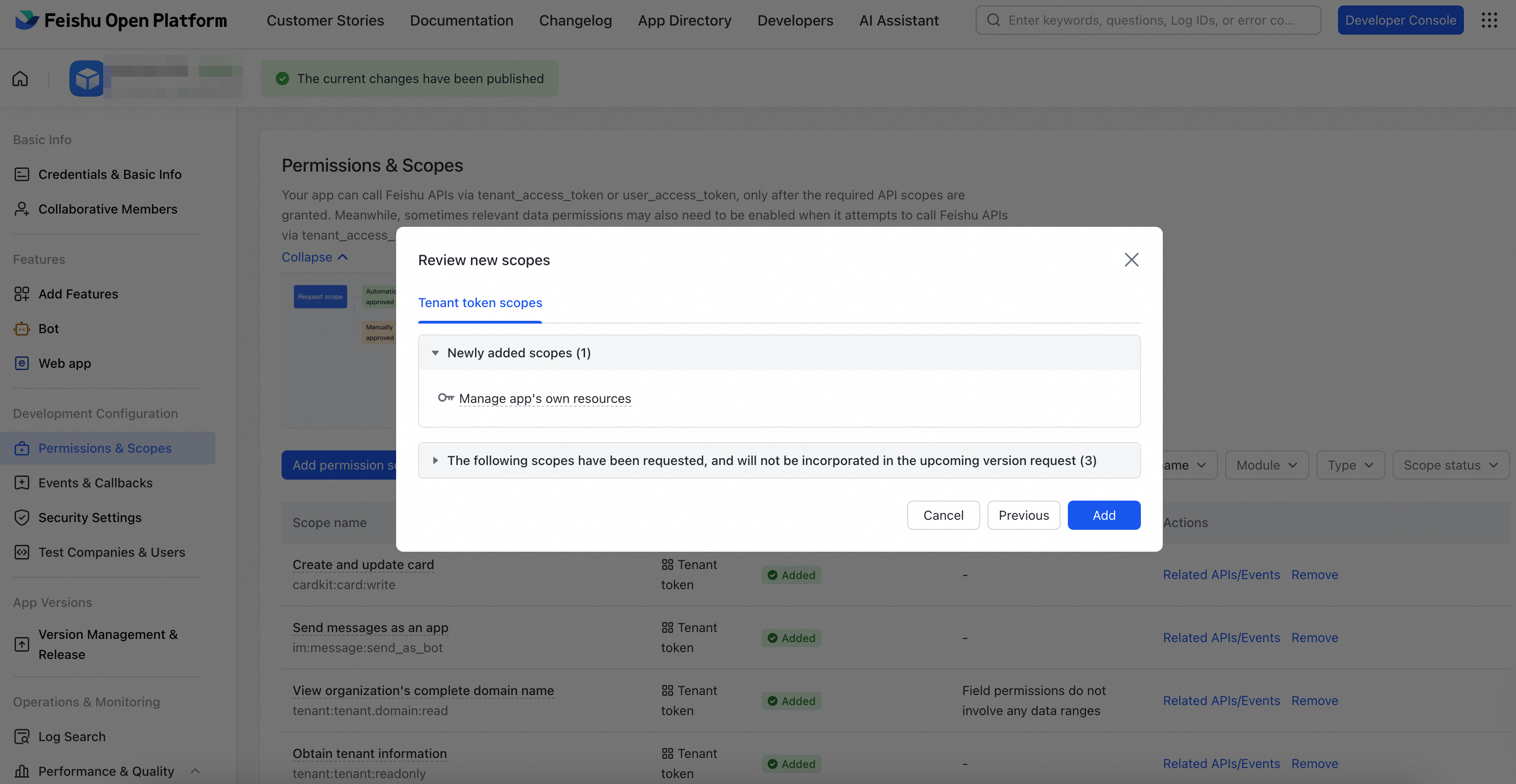Click the top search input field
Screen dimensions: 1516x784
1150,20
